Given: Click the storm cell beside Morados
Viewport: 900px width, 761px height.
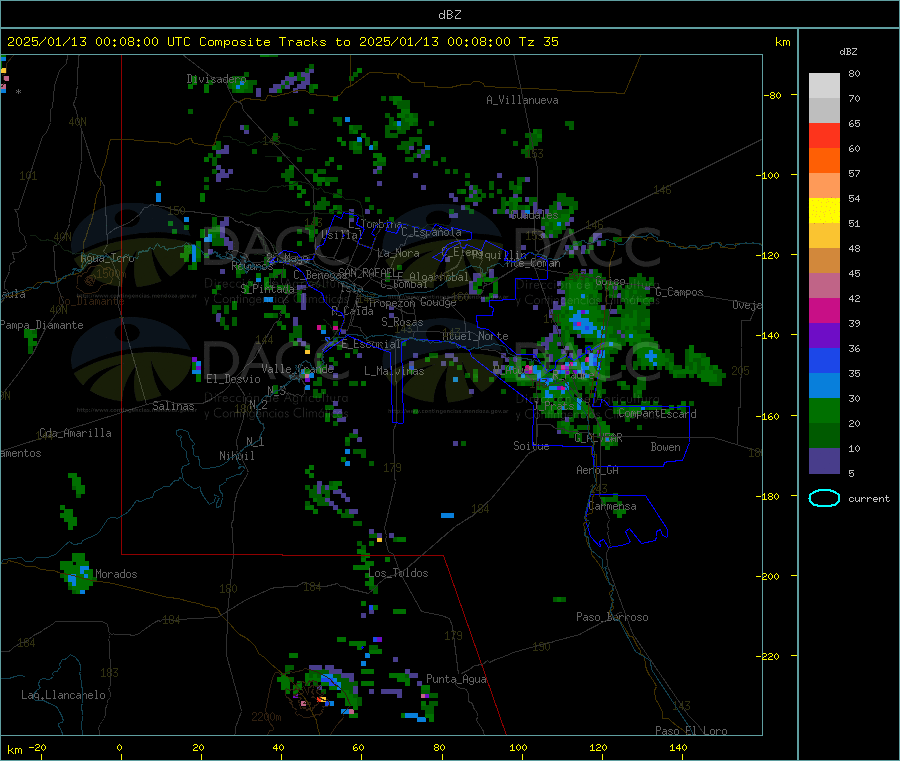Looking at the screenshot, I should [77, 573].
